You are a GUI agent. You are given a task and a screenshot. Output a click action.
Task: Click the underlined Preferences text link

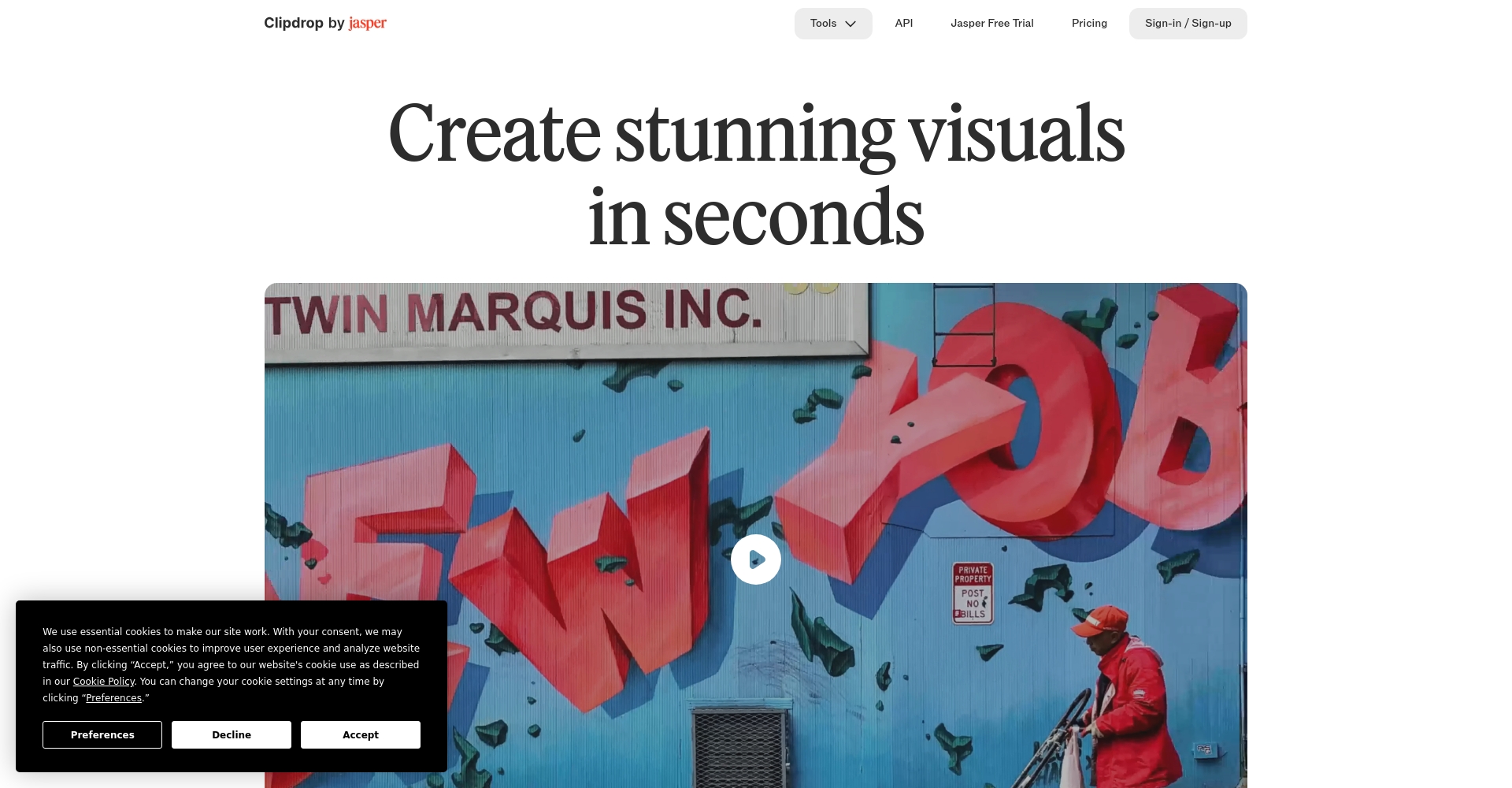click(113, 698)
